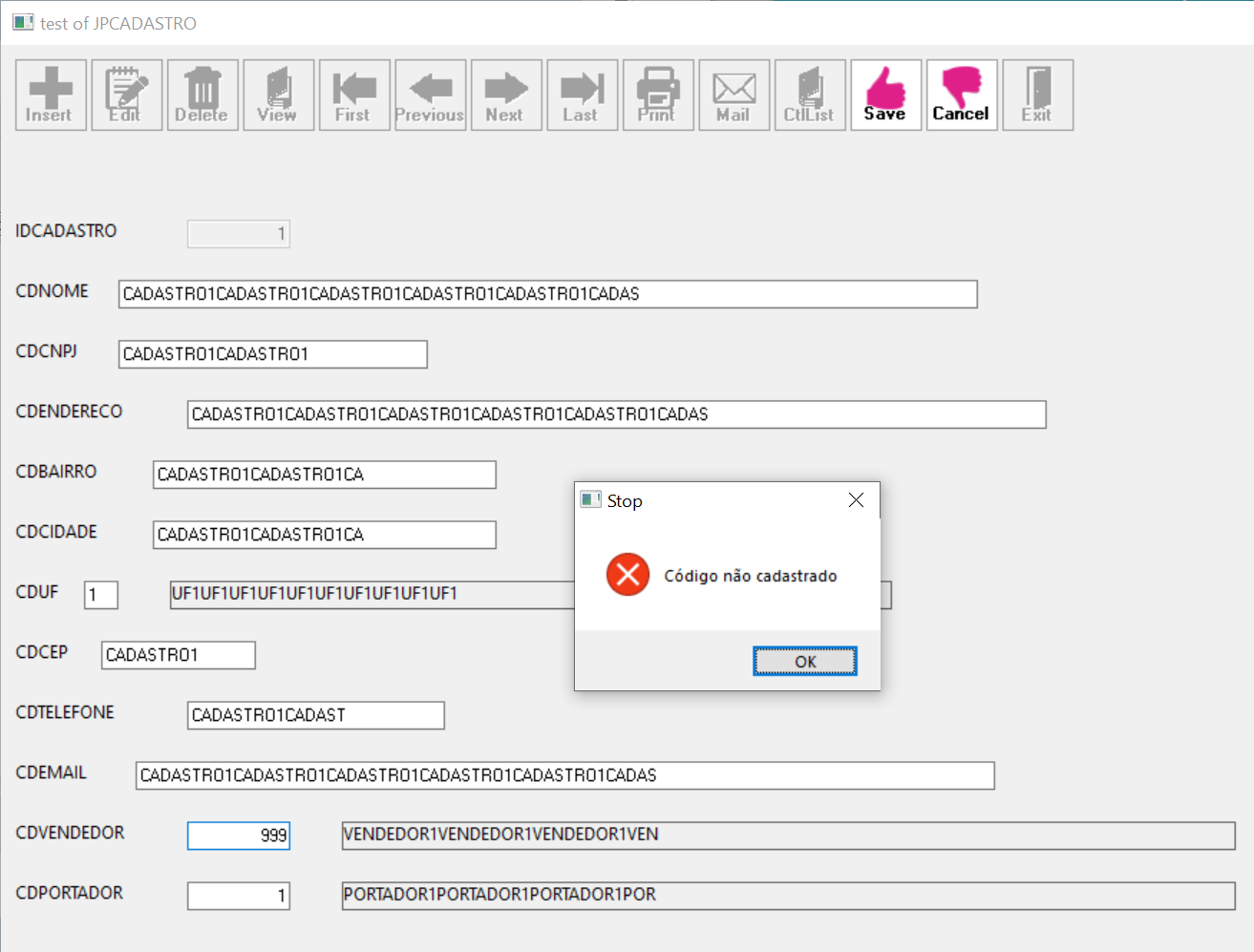1254x952 pixels.
Task: Click the Exit door icon
Action: click(1038, 95)
